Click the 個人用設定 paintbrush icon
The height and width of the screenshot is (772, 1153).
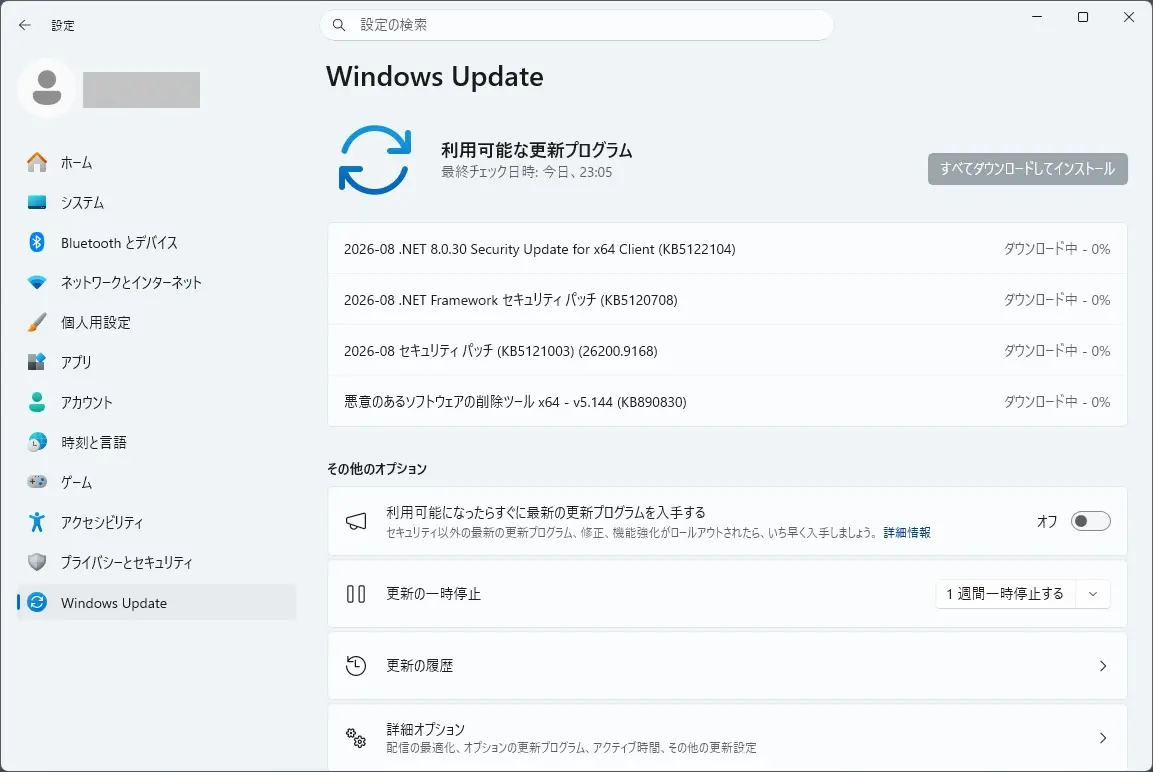37,322
